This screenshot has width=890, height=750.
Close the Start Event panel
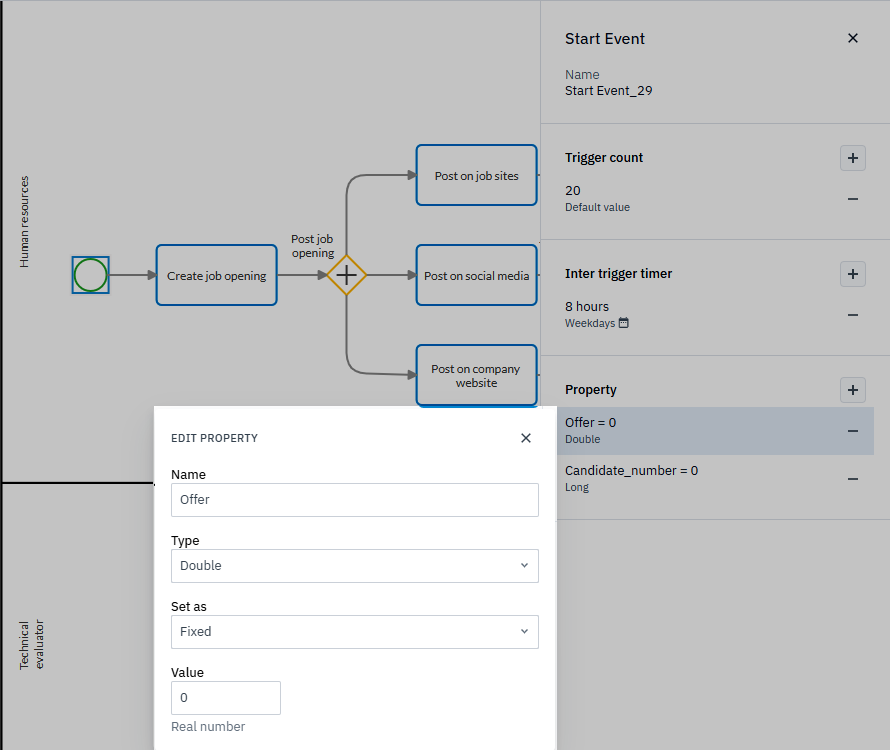tap(852, 39)
